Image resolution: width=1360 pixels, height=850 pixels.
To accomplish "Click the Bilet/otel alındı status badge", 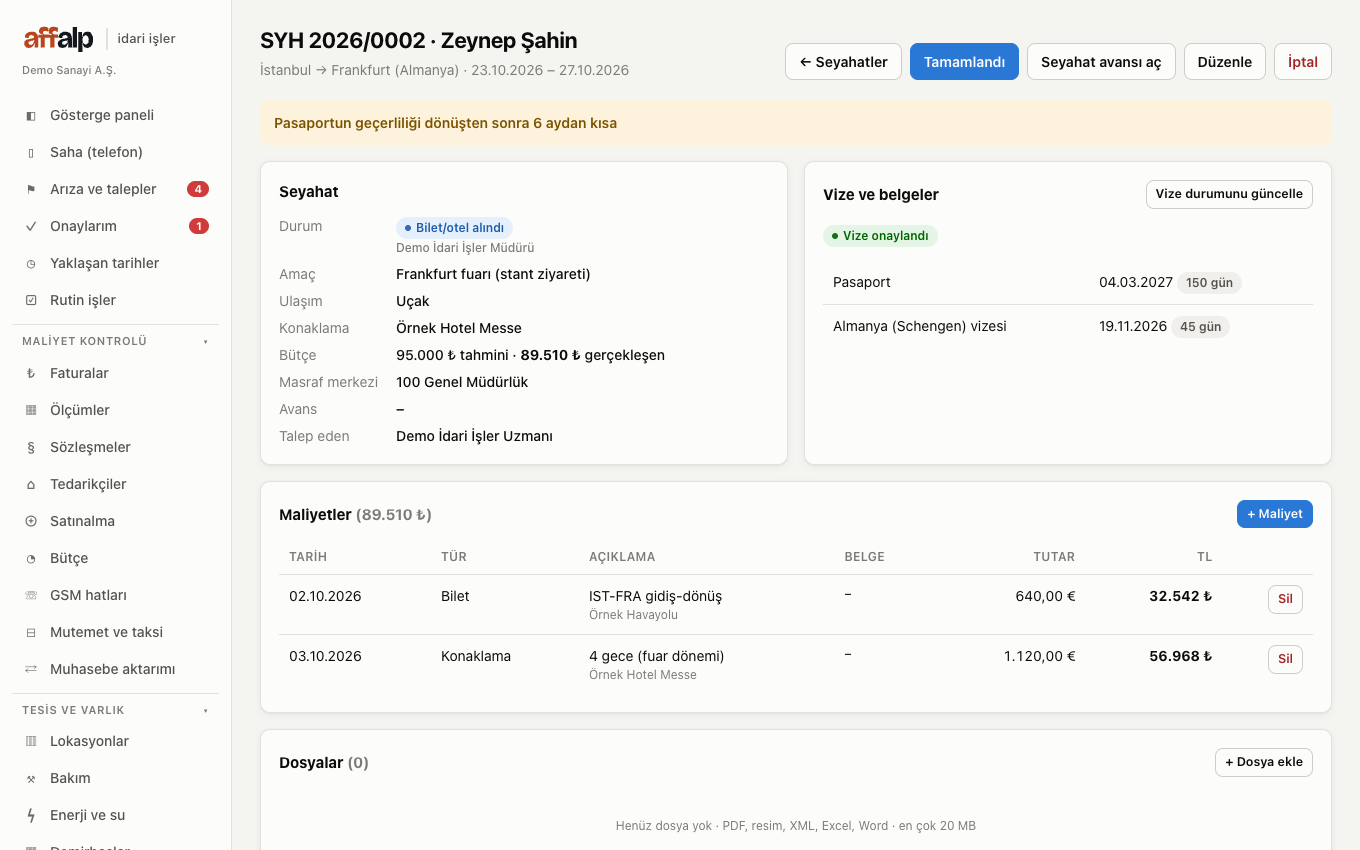I will point(454,228).
